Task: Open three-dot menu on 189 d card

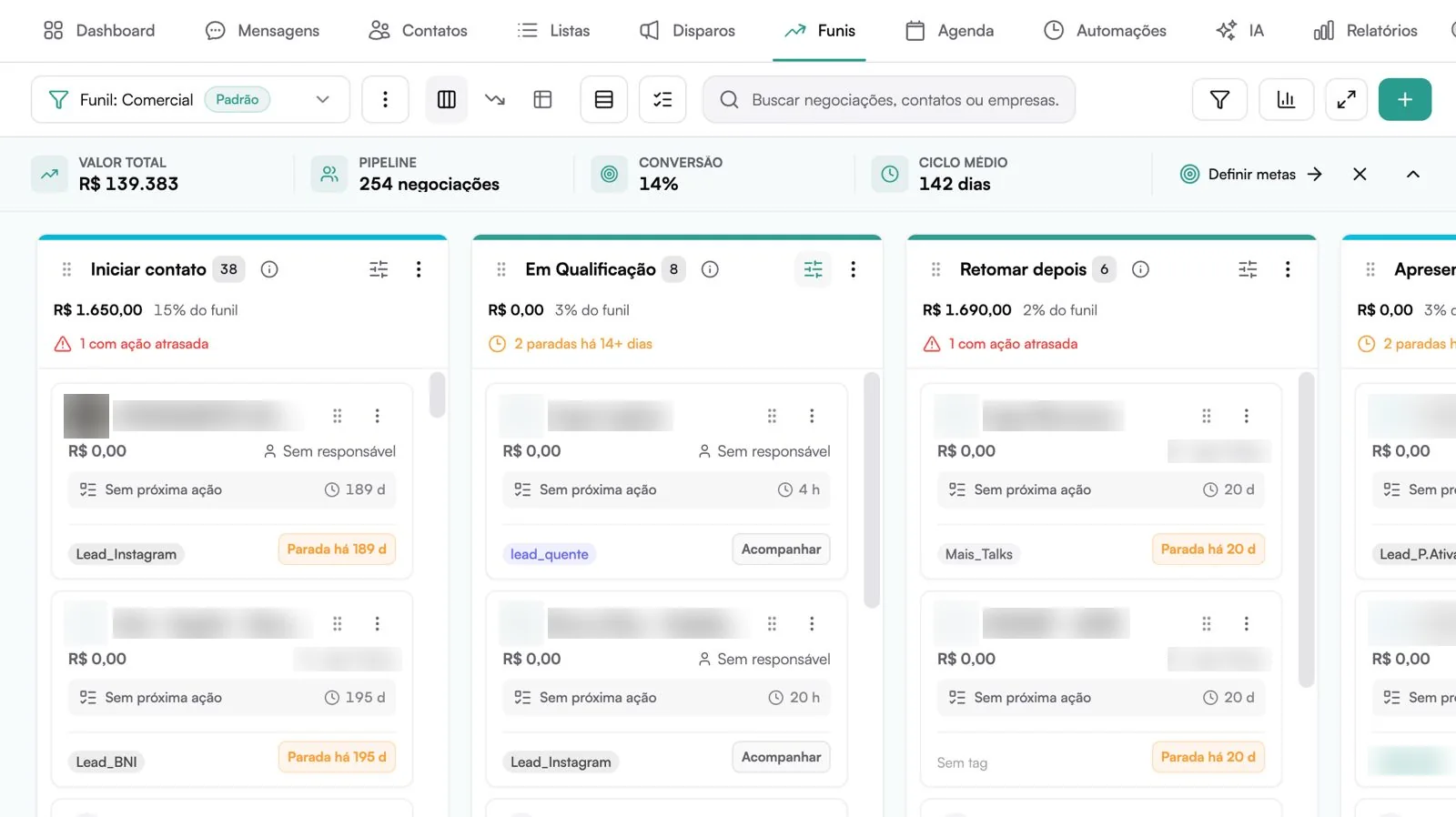Action: point(377,416)
